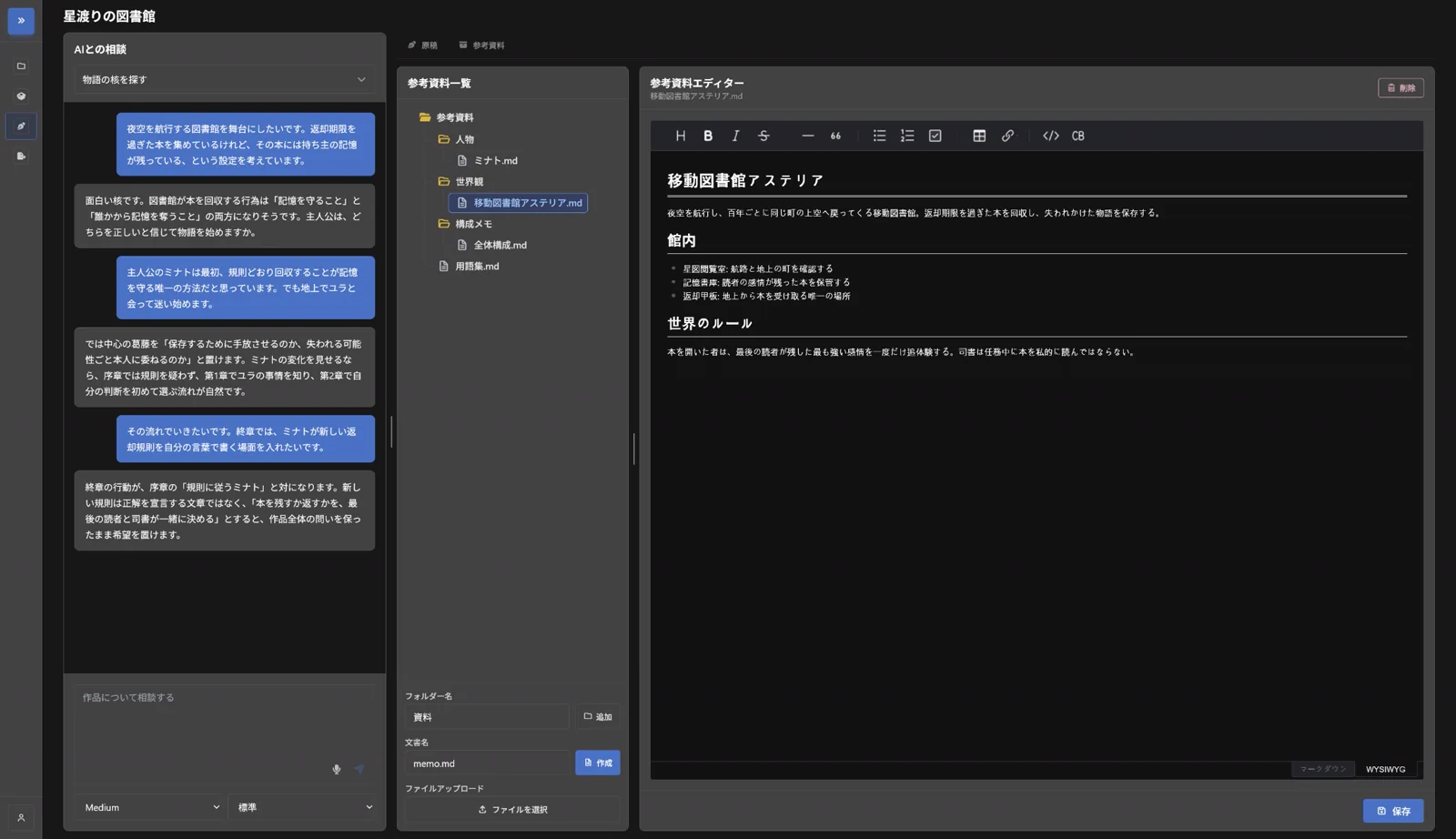Insert inline code with code icon

(1051, 136)
